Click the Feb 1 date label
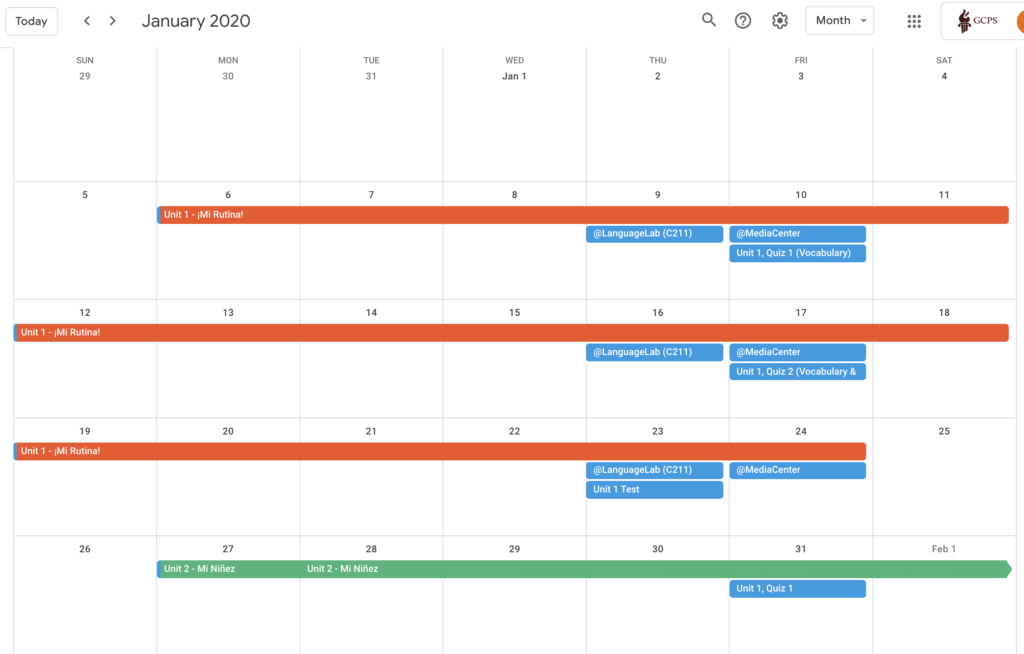 tap(944, 549)
